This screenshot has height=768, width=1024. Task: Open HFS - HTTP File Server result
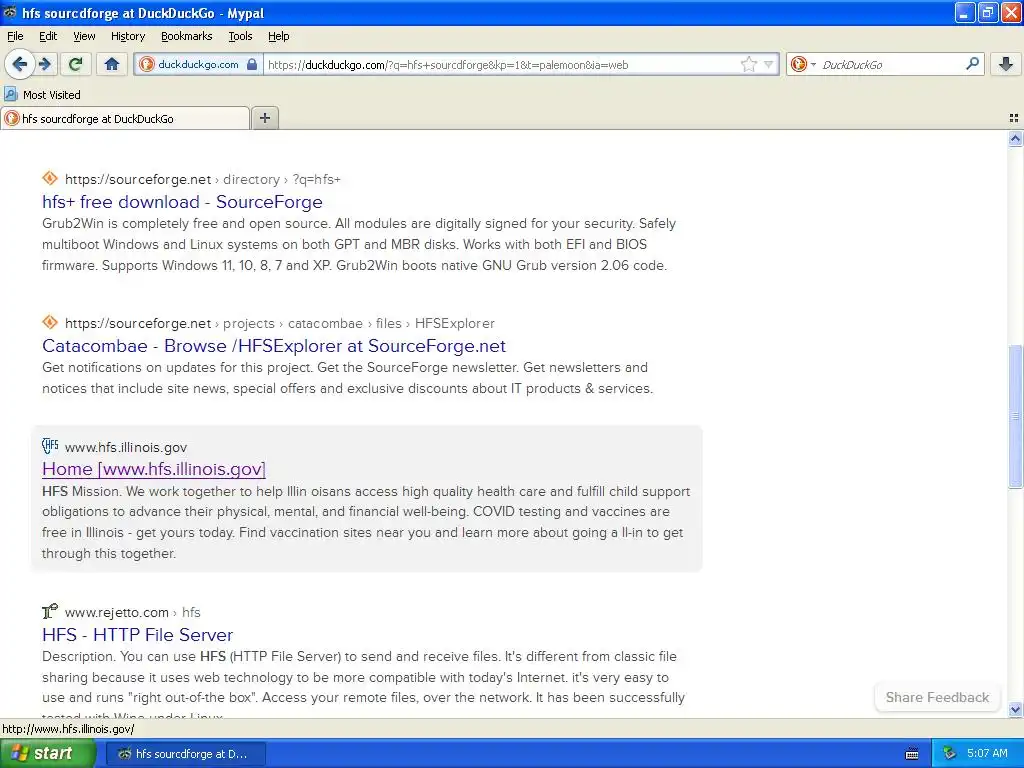click(137, 635)
